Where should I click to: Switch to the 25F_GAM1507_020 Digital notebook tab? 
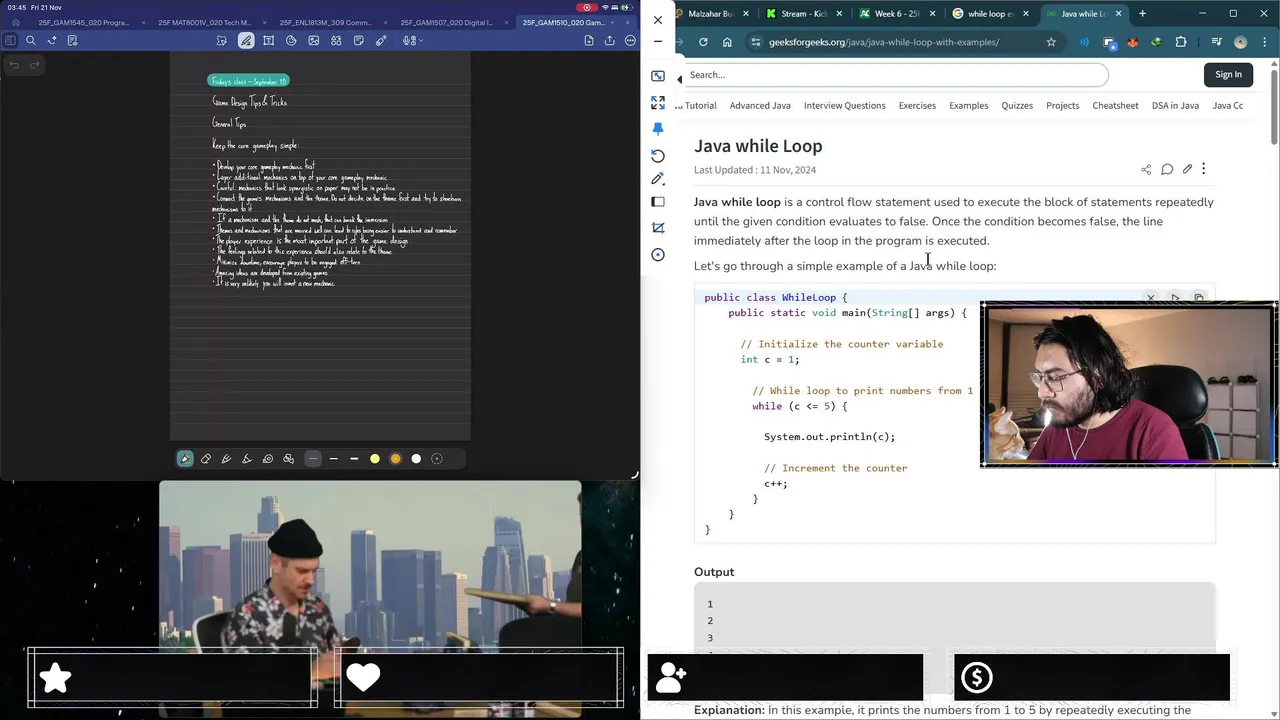446,22
